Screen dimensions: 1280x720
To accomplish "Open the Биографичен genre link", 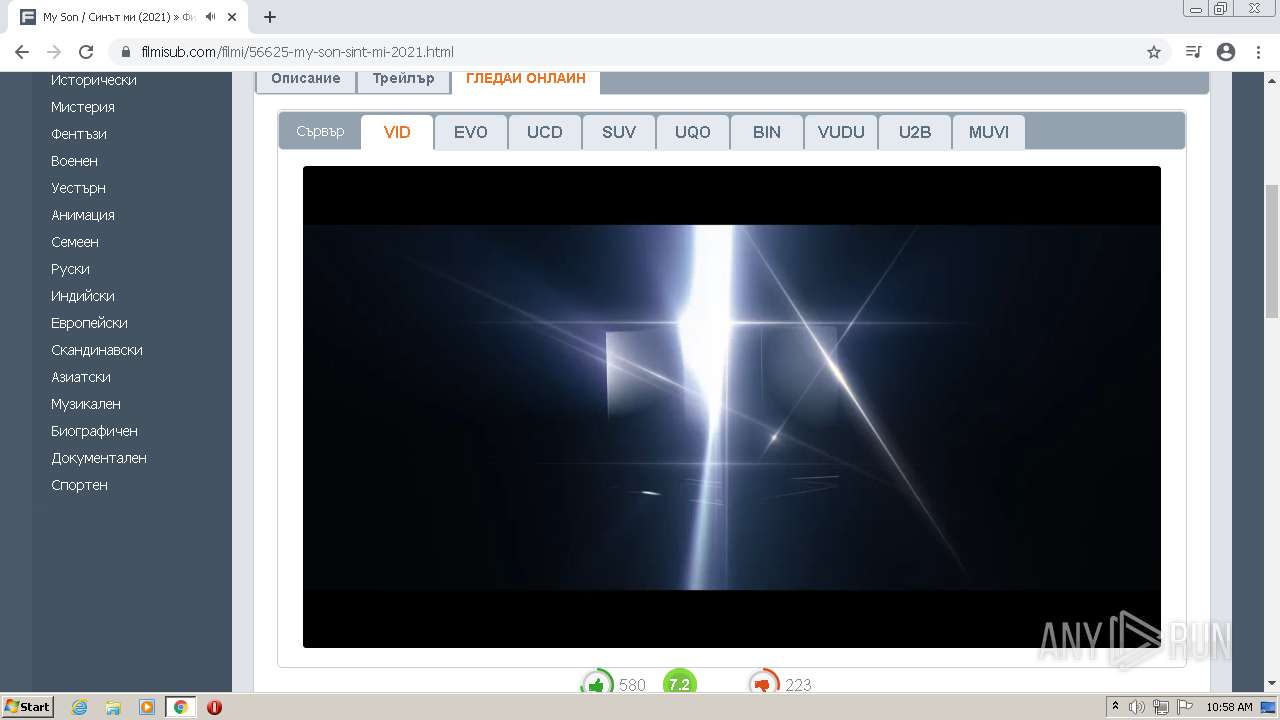I will click(x=95, y=431).
